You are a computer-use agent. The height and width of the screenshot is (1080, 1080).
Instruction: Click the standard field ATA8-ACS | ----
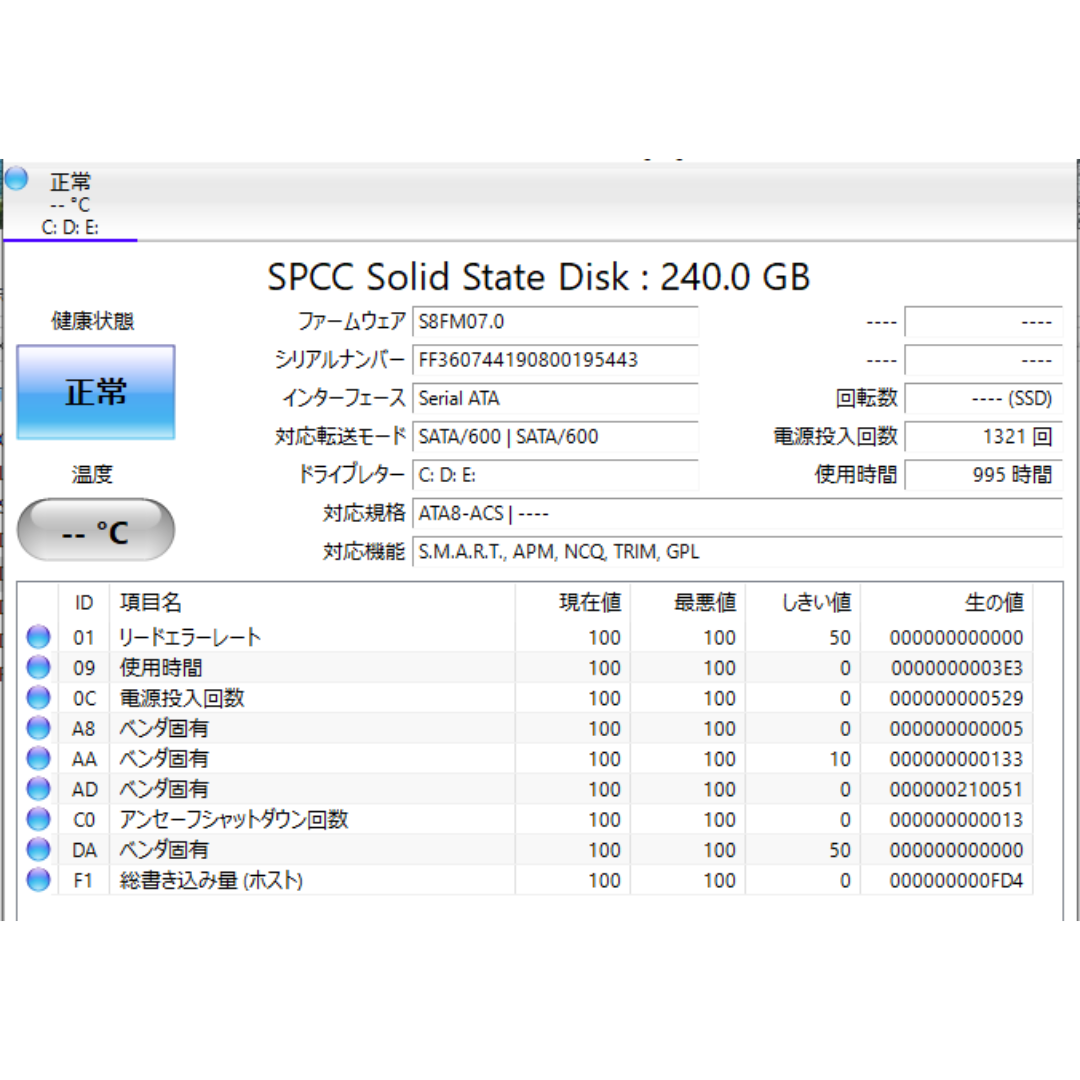(x=737, y=514)
